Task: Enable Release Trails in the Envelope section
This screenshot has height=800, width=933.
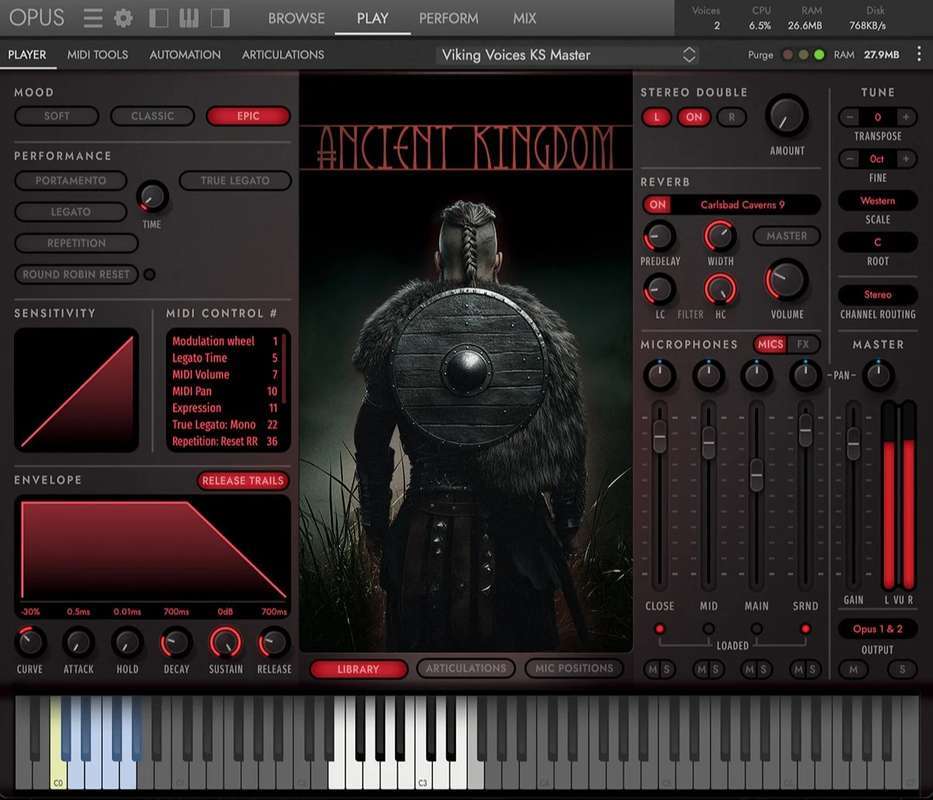Action: coord(243,481)
